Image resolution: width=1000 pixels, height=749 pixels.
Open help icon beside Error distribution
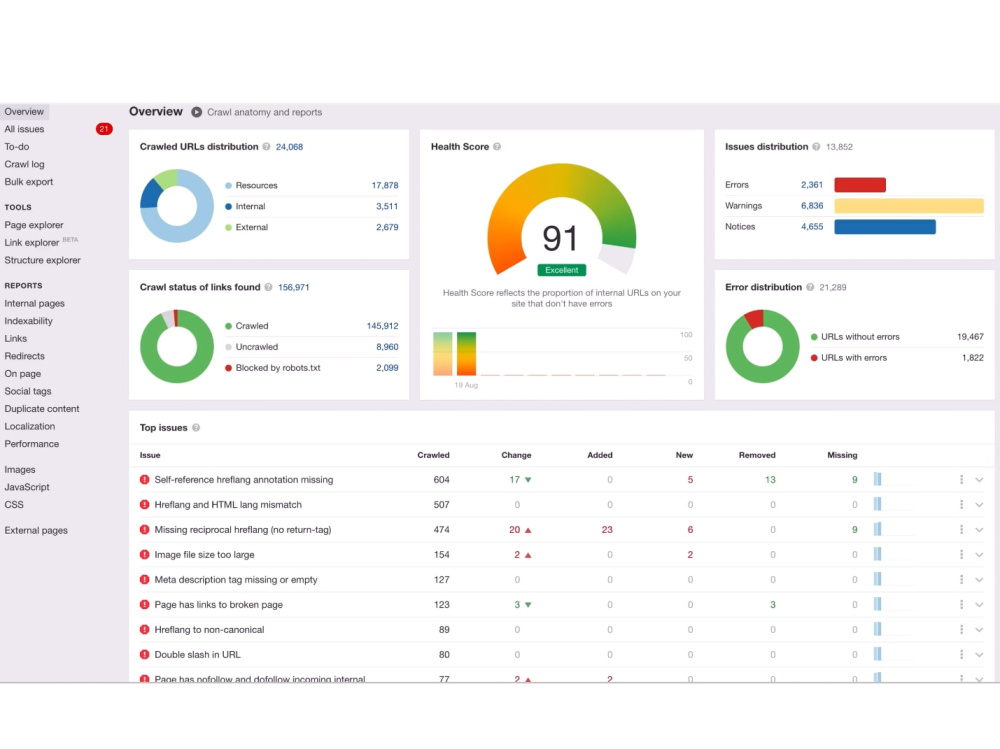coord(810,287)
